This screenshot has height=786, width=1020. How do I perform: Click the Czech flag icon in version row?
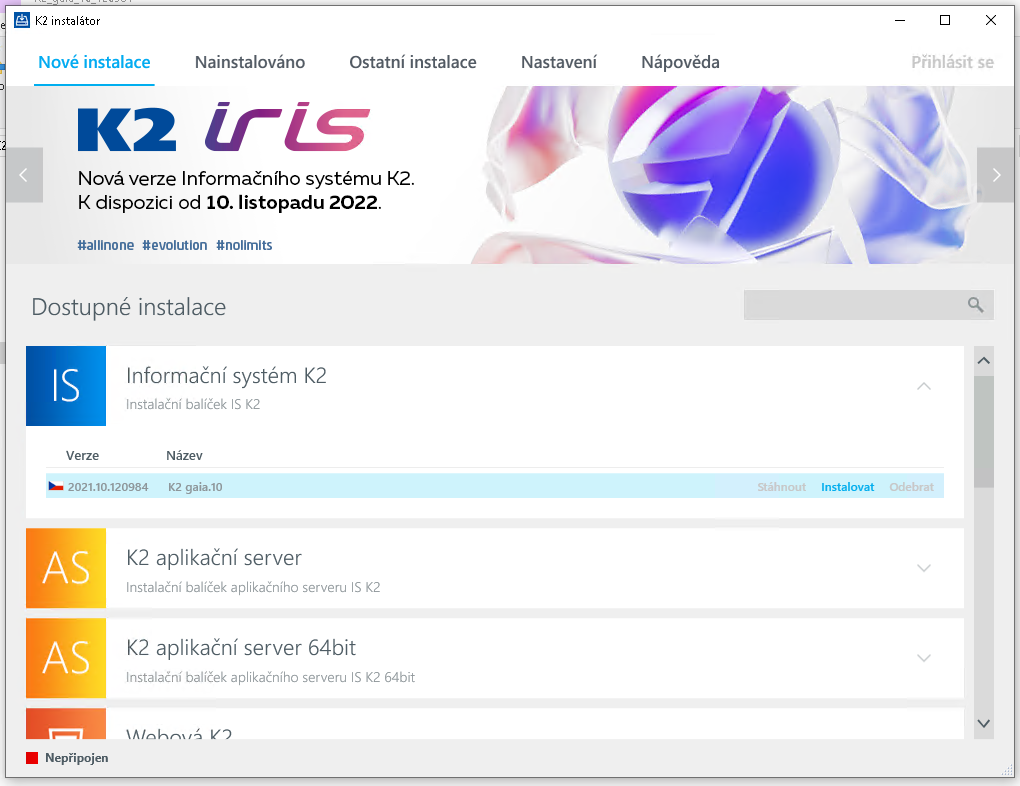pyautogui.click(x=56, y=487)
